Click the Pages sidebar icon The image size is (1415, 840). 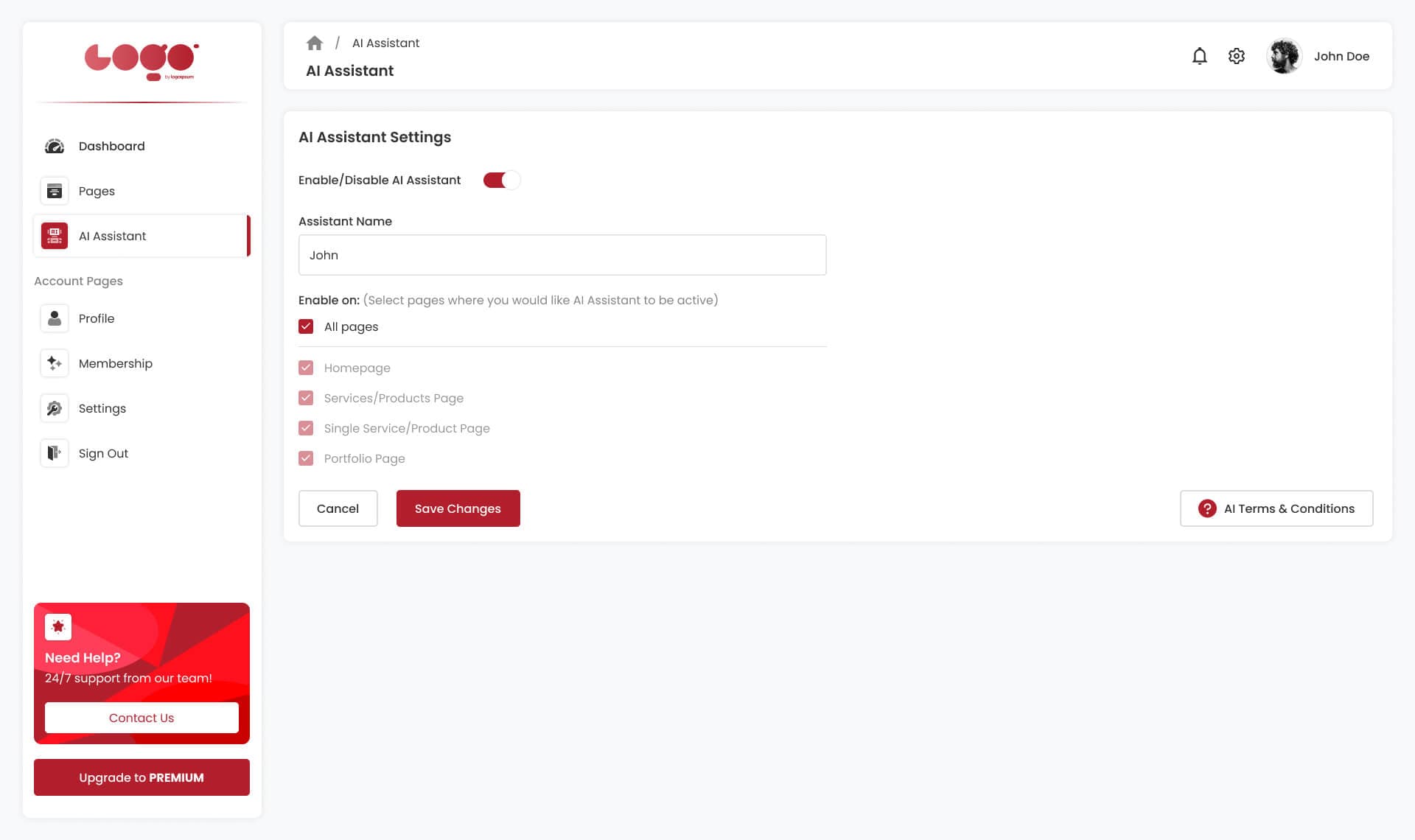click(x=55, y=191)
